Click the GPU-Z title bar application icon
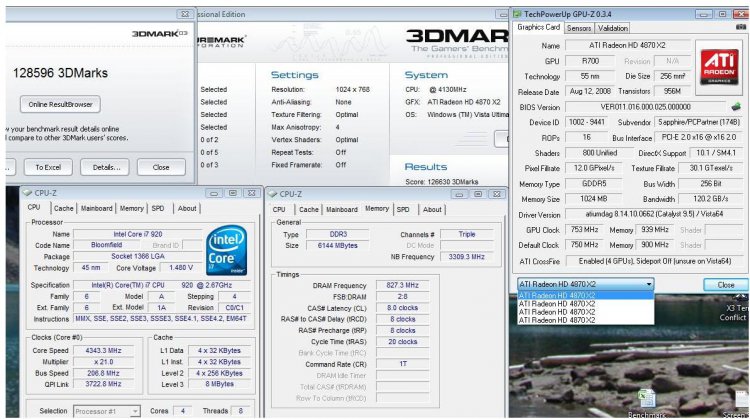This screenshot has height=419, width=750. [517, 14]
